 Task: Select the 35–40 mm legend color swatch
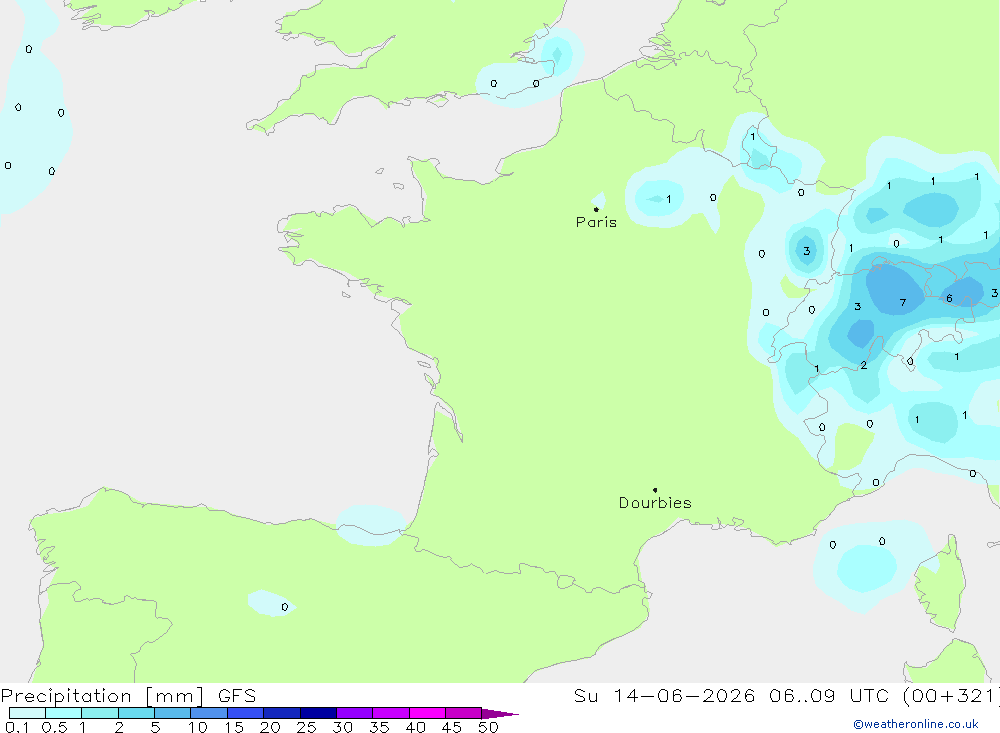[x=391, y=713]
